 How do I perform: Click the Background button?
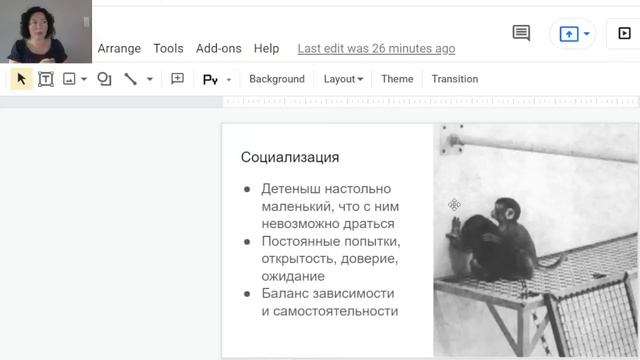(277, 79)
